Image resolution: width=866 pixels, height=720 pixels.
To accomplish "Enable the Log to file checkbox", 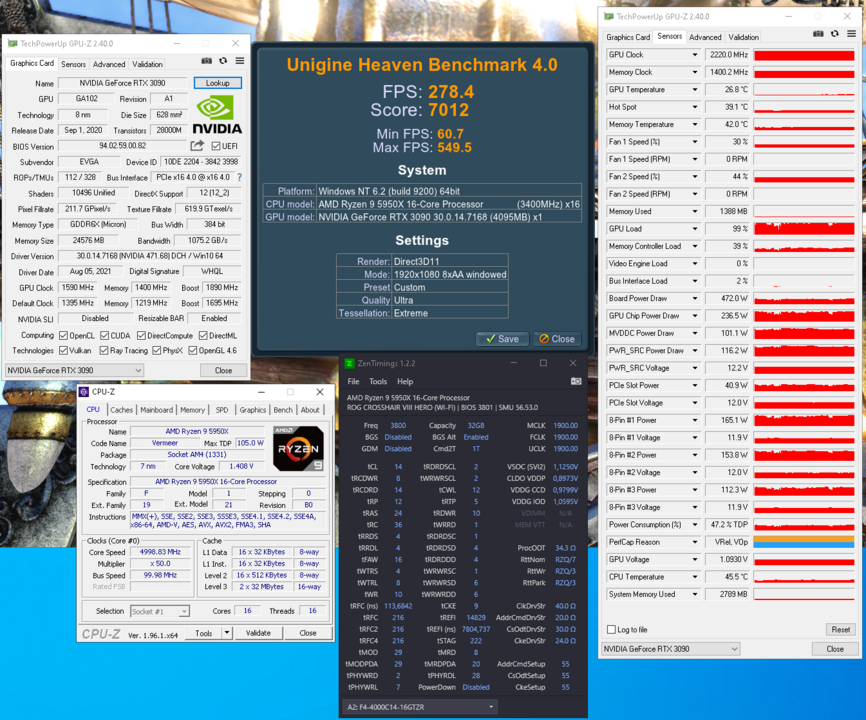I will 611,629.
